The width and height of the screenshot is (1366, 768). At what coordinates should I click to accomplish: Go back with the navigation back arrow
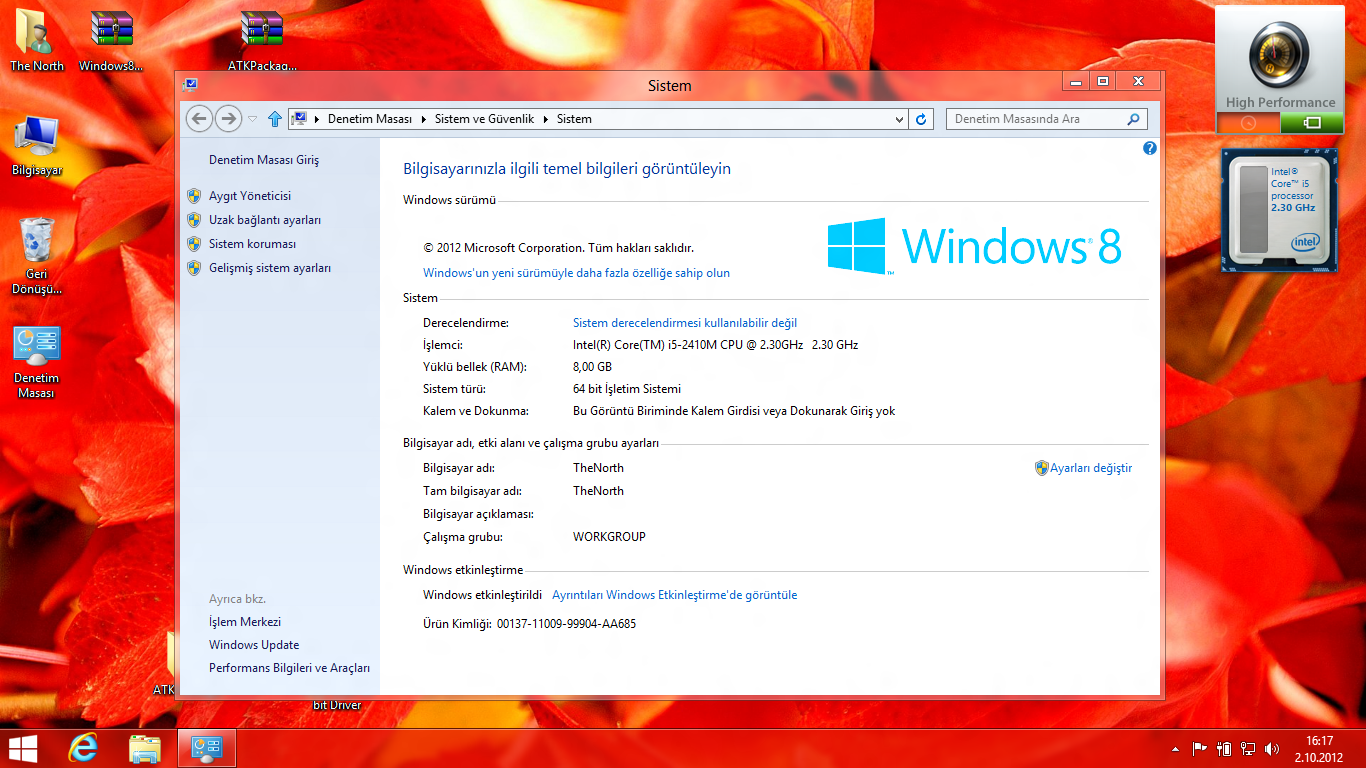coord(199,119)
